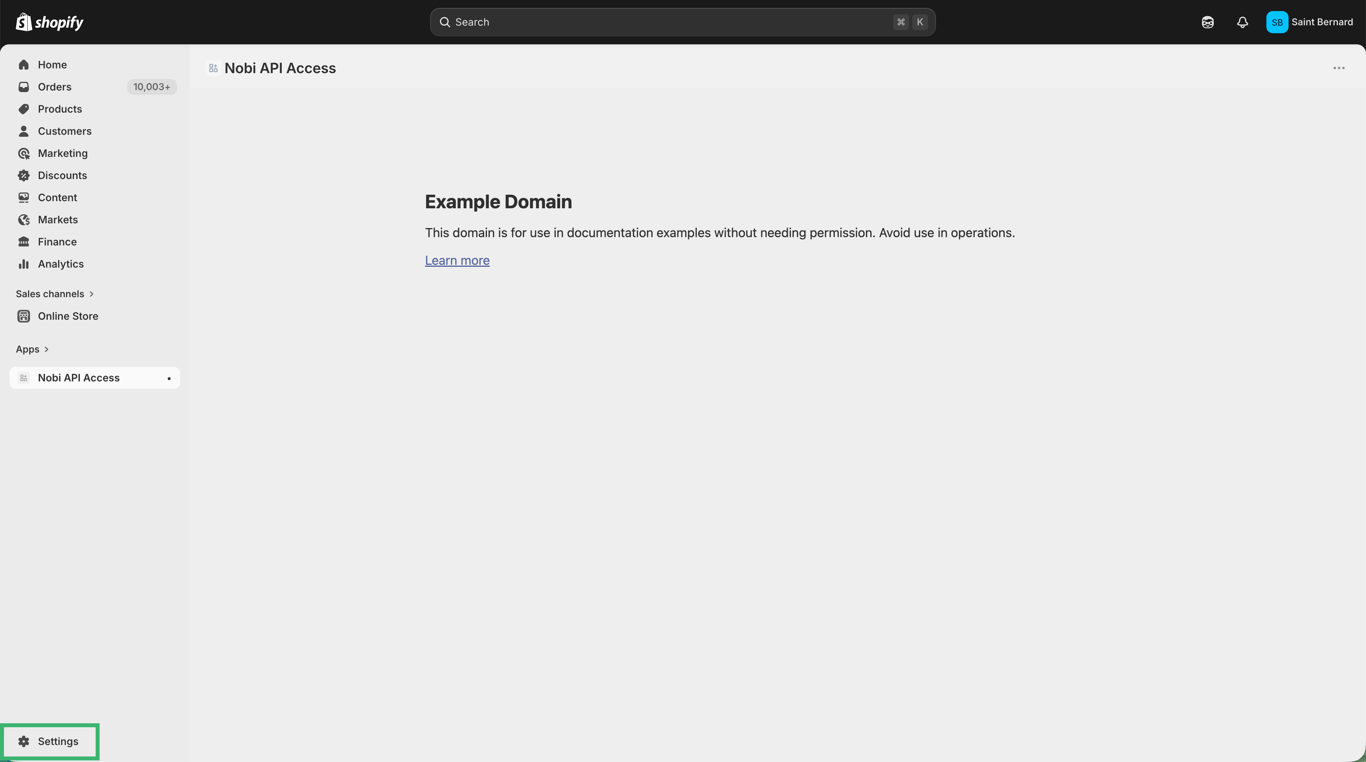The height and width of the screenshot is (762, 1366).
Task: Open Content label in sidebar
Action: point(57,197)
